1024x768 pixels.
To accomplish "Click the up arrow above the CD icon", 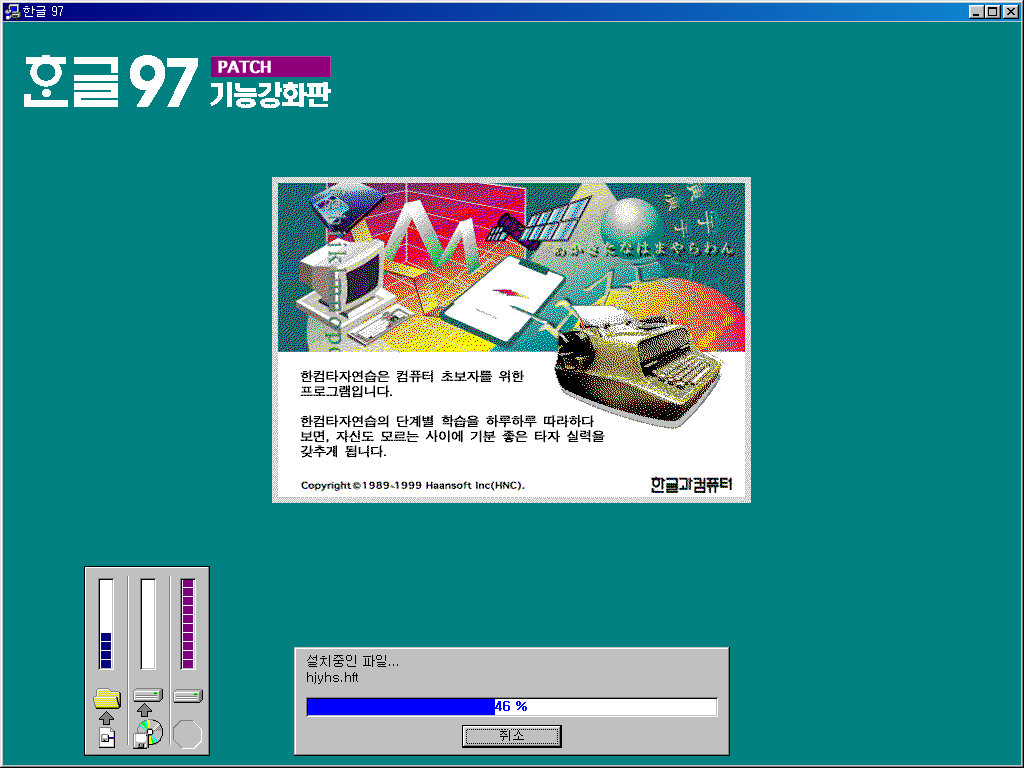I will click(145, 710).
